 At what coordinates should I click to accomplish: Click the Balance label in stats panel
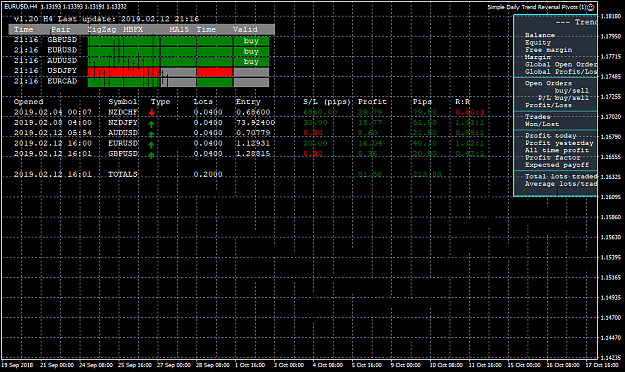point(540,35)
